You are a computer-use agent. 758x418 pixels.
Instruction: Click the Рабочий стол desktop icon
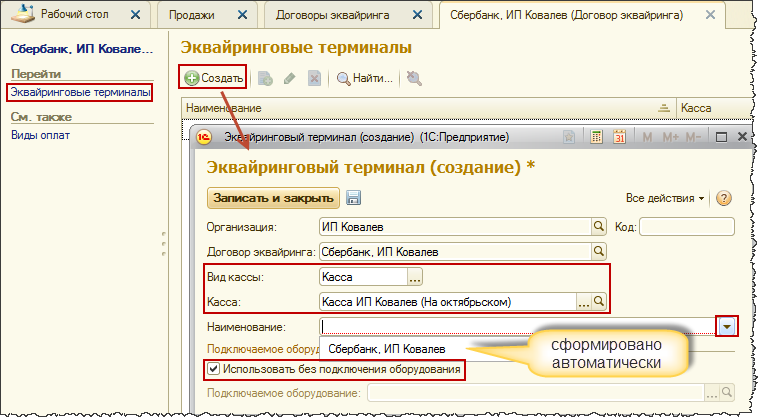tap(23, 14)
